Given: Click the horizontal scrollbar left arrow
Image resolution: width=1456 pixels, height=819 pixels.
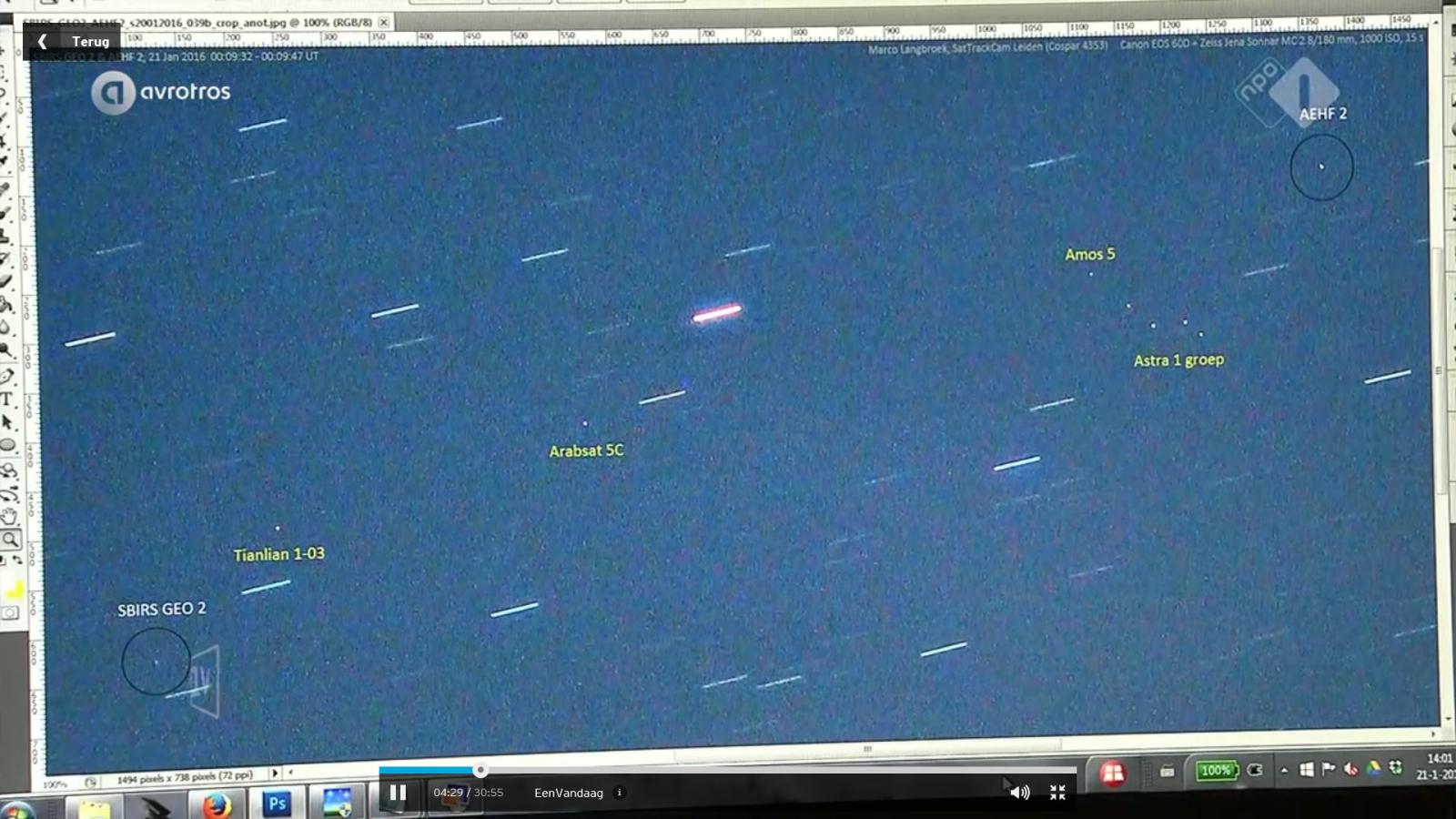Looking at the screenshot, I should [x=290, y=773].
